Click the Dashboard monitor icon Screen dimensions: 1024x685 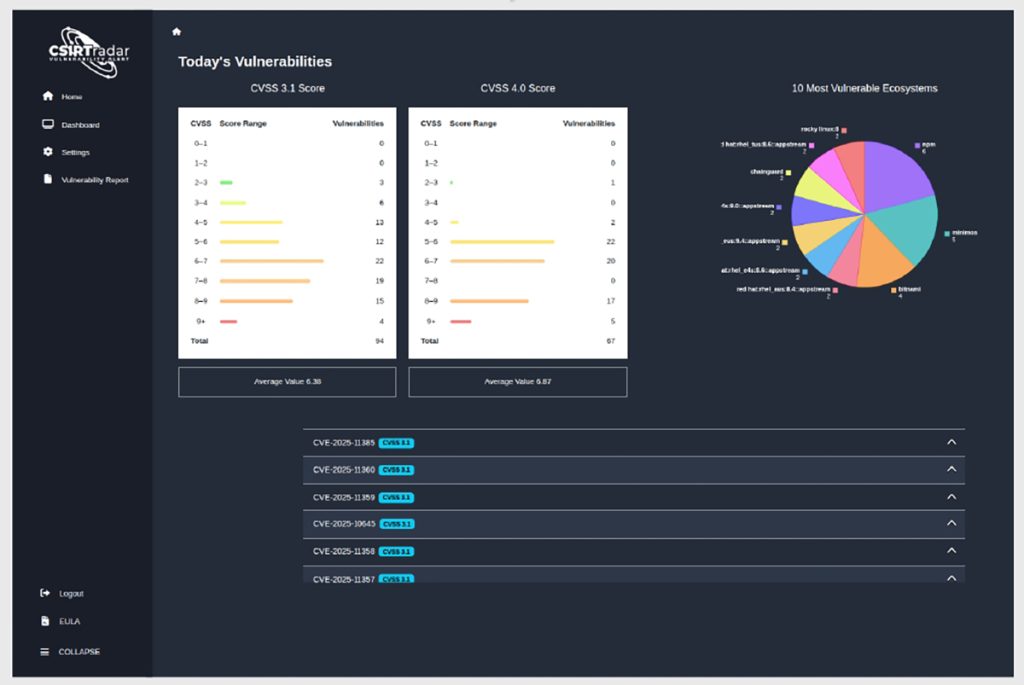pos(47,125)
